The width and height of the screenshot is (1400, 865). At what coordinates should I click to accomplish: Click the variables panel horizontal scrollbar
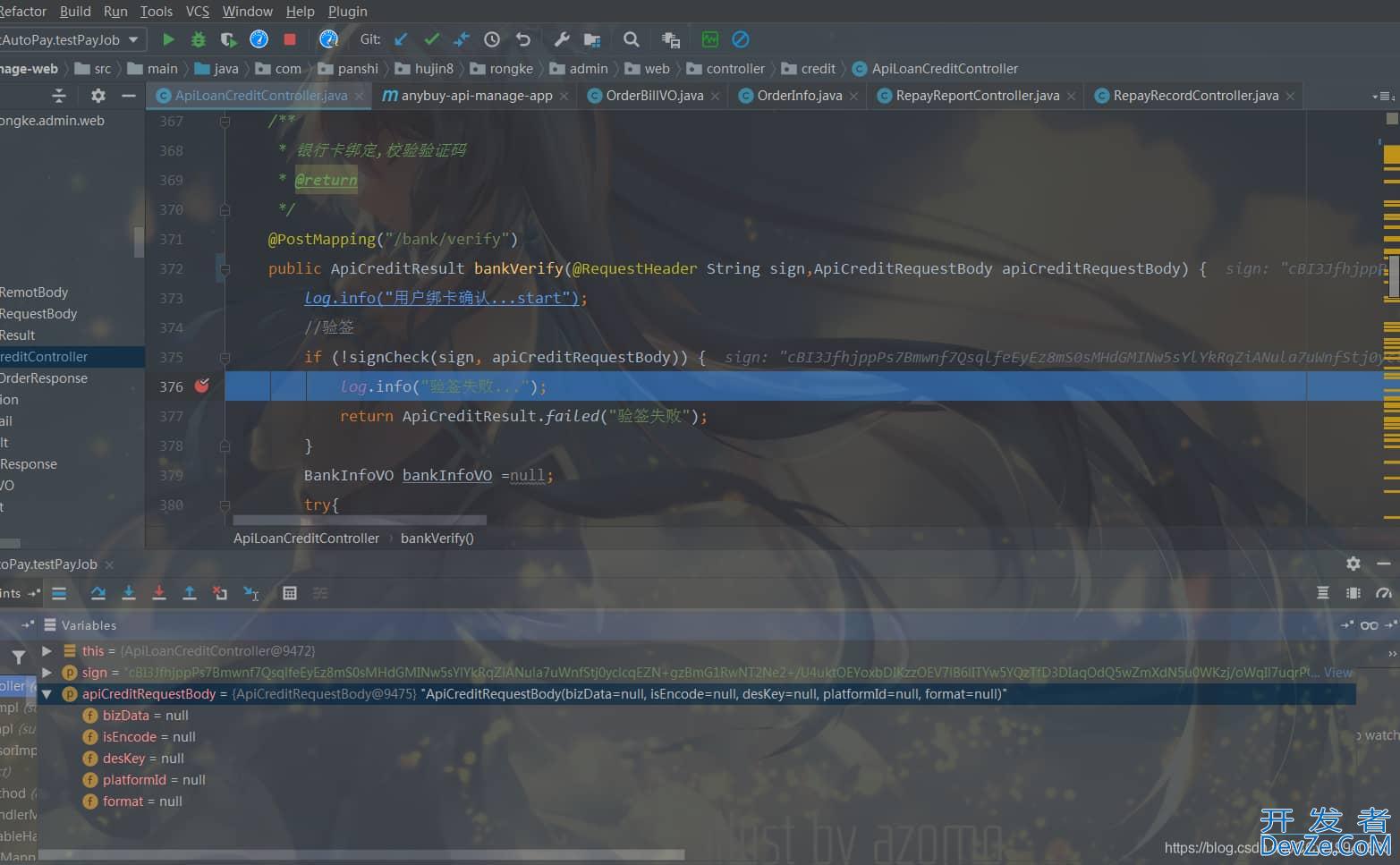point(361,854)
